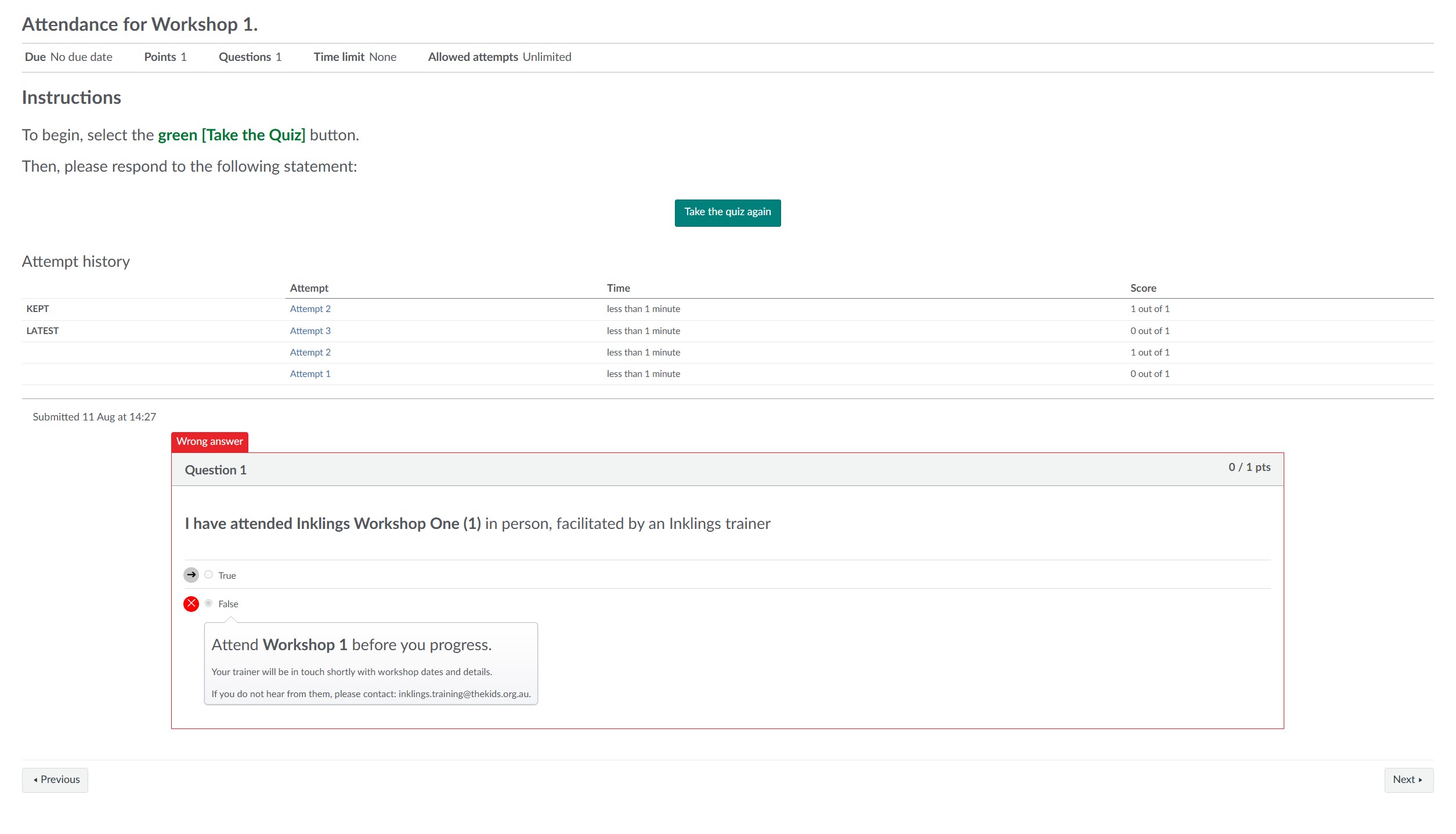Click the Time column header

click(x=618, y=288)
